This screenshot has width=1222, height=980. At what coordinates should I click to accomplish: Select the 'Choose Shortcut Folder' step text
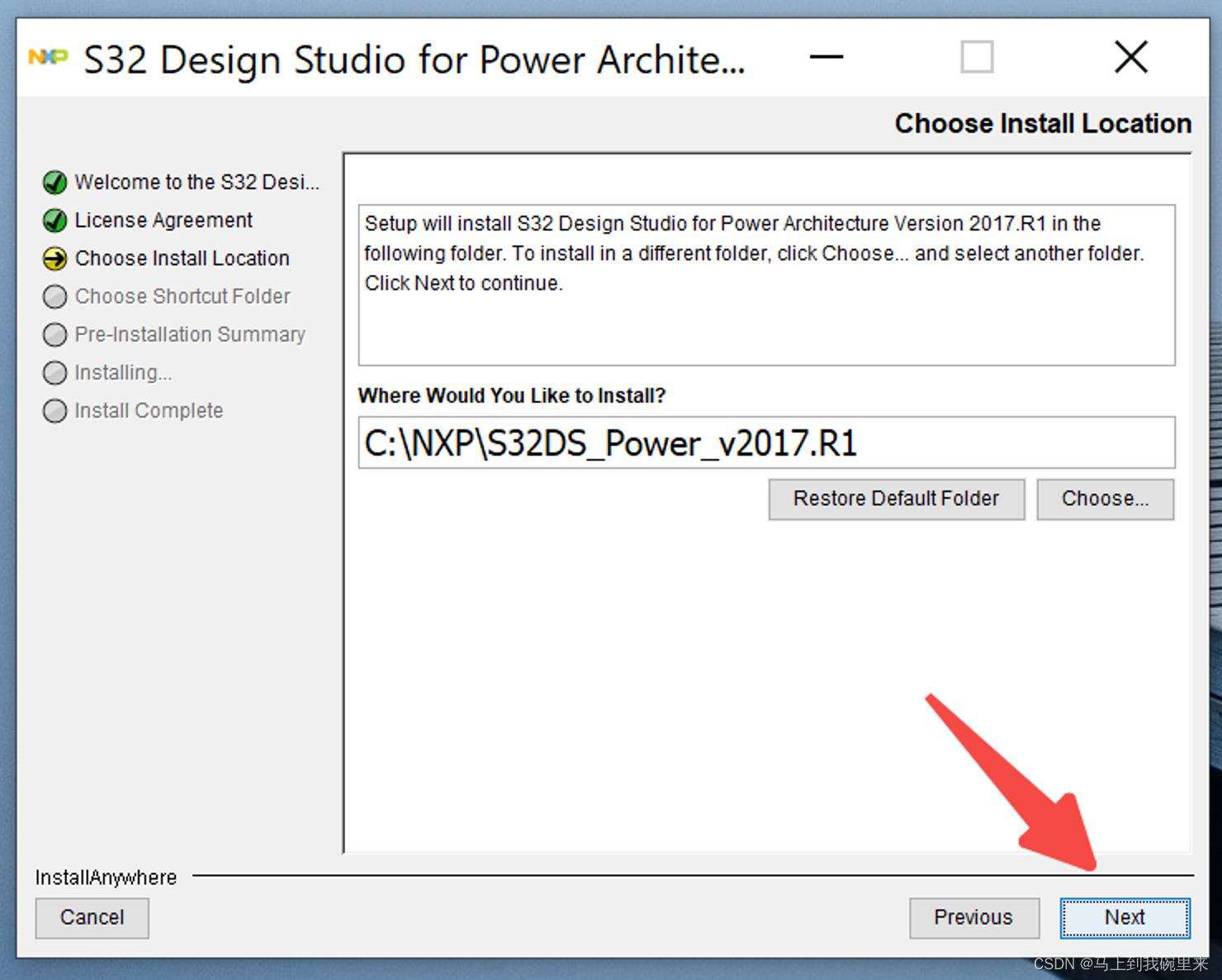tap(182, 296)
